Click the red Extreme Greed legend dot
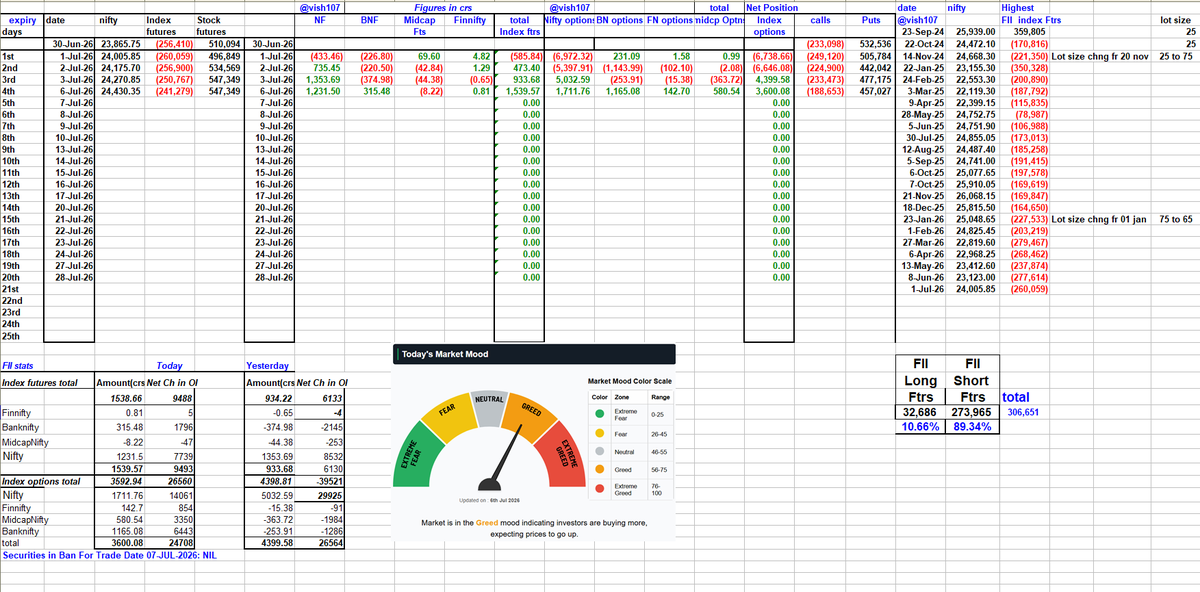The width and height of the screenshot is (1200, 592). 598,489
